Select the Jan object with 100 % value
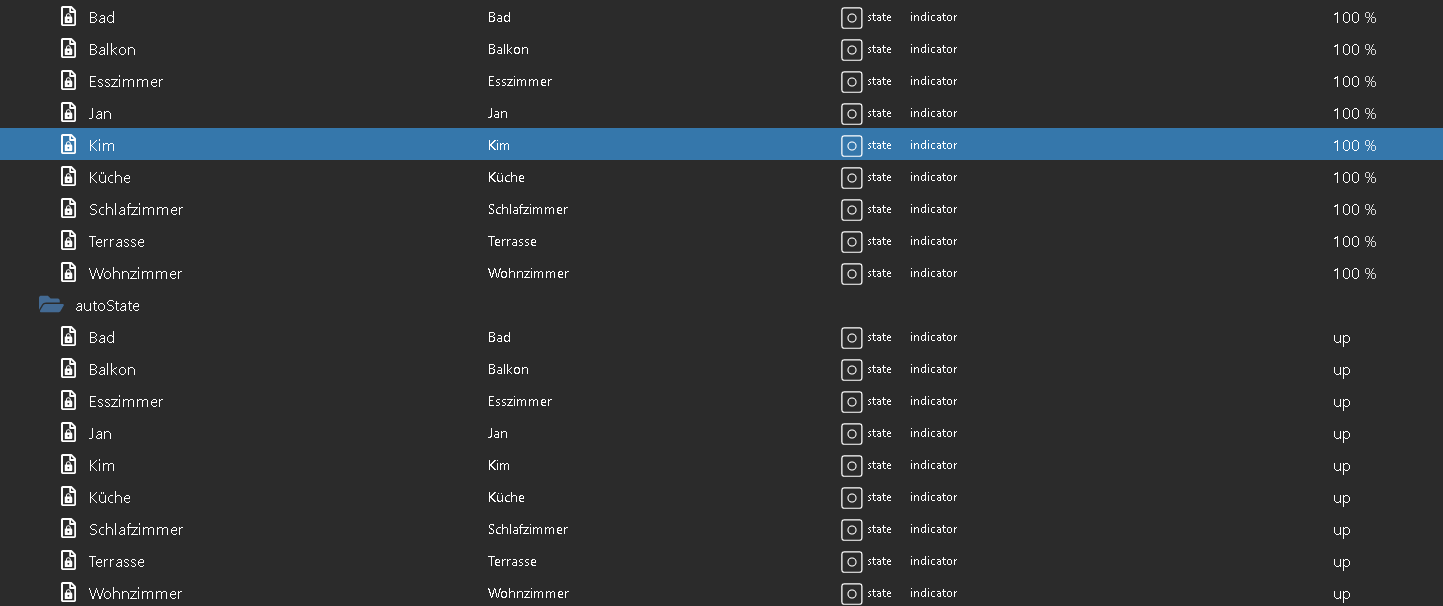 point(100,113)
